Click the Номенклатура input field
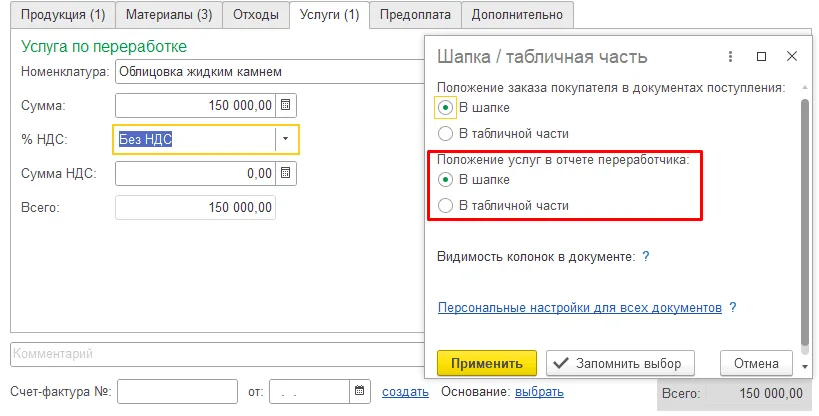 269,72
